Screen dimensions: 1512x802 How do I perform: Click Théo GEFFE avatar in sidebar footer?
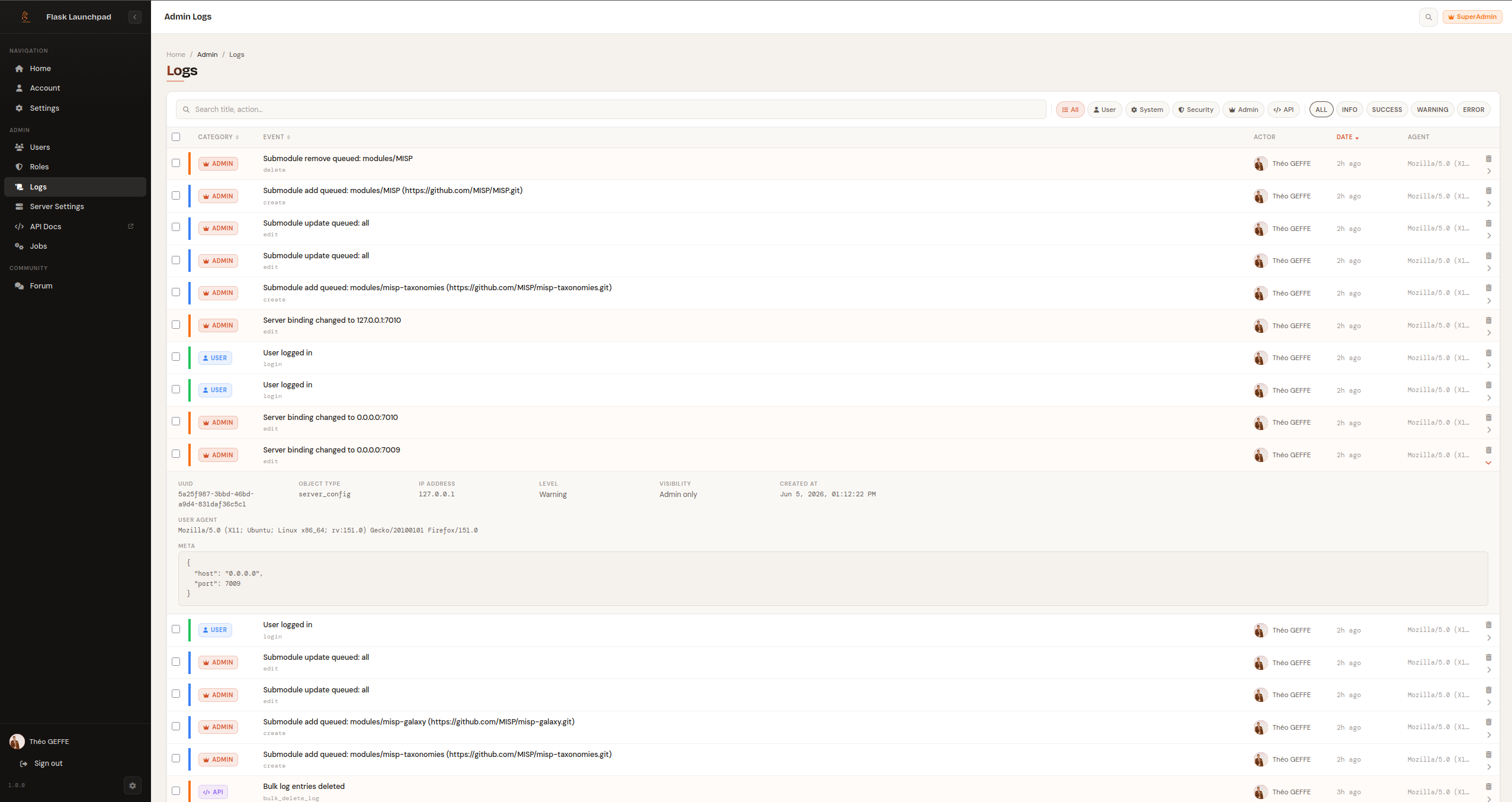tap(17, 742)
